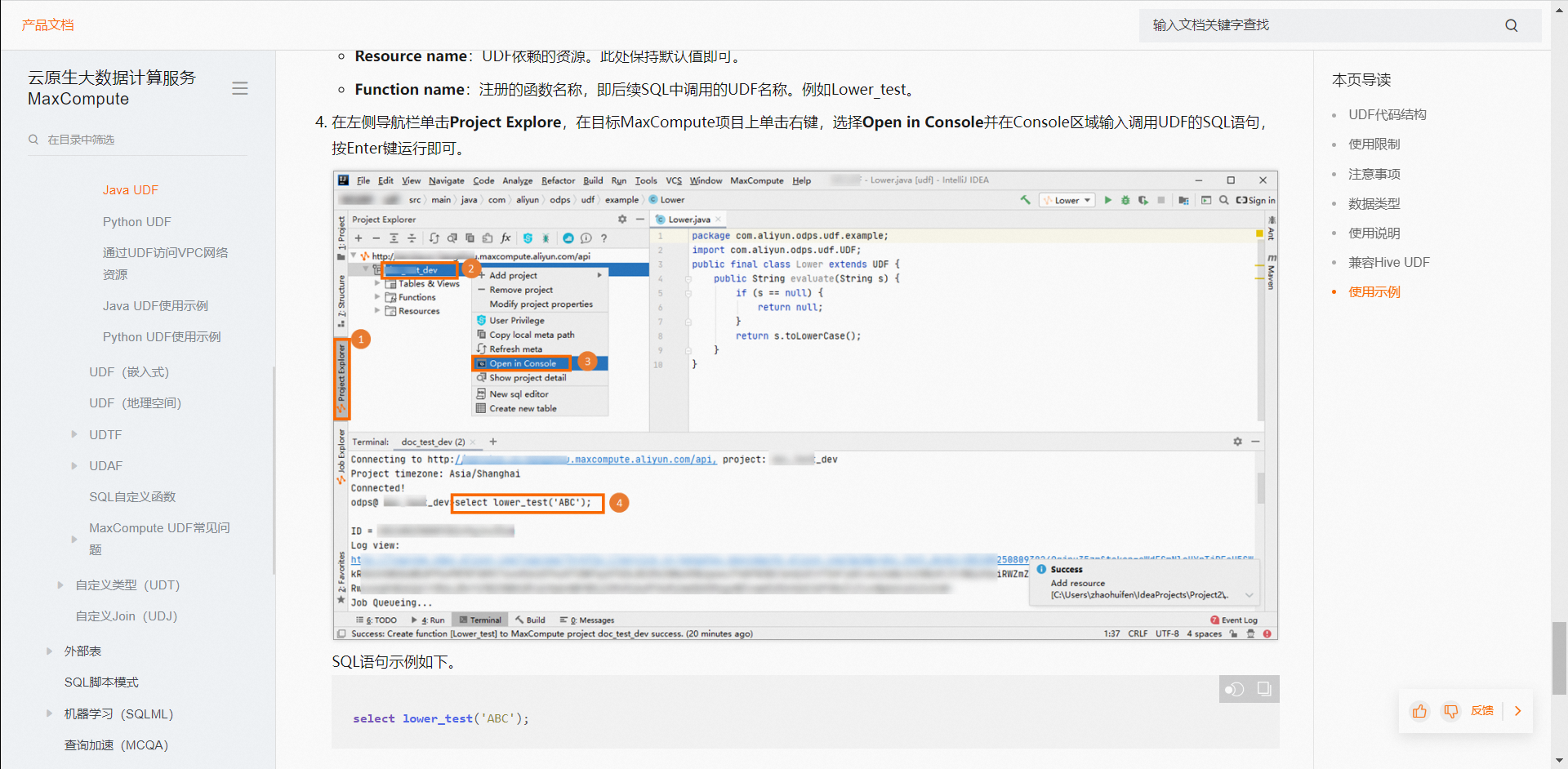The width and height of the screenshot is (1568, 769).
Task: Open the IntelliJ IDEA screenshot image
Action: pyautogui.click(x=805, y=406)
